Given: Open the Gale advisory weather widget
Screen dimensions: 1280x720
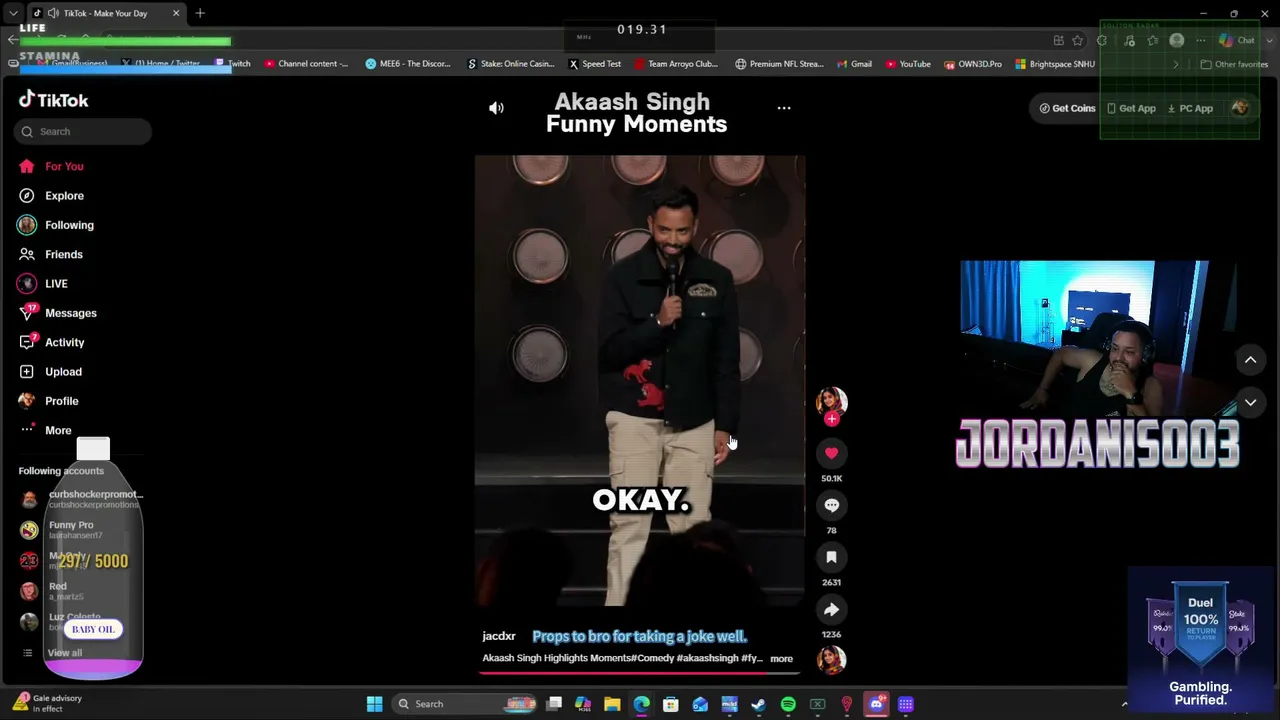Looking at the screenshot, I should click(x=48, y=703).
